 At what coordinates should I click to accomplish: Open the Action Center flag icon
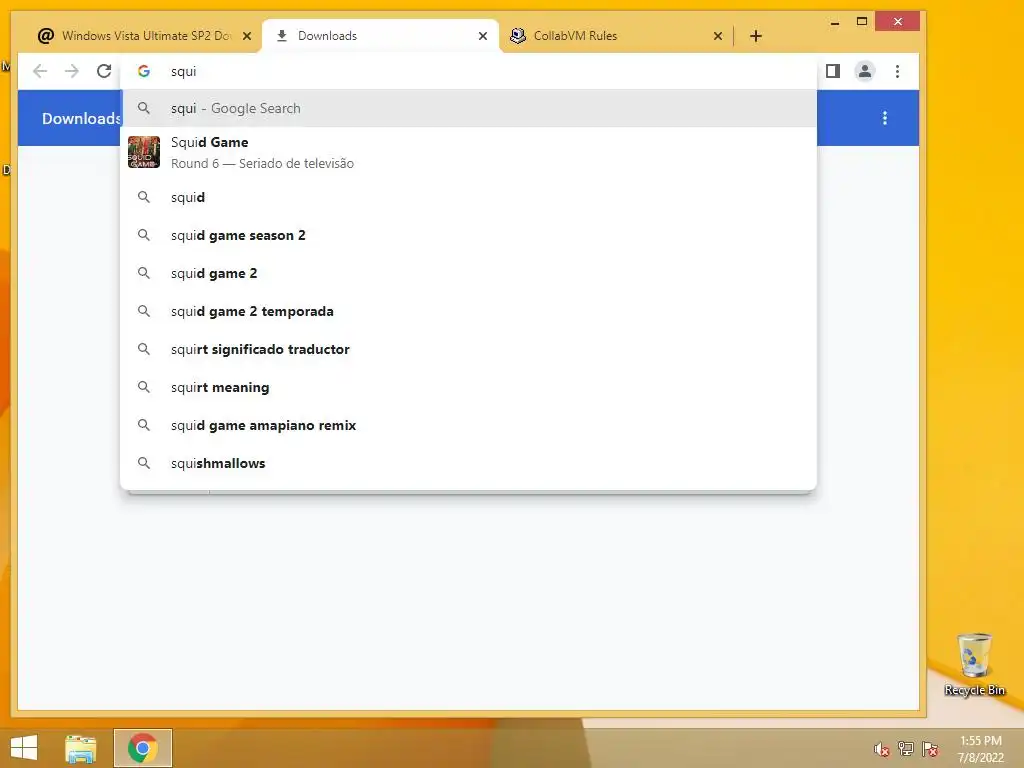930,749
